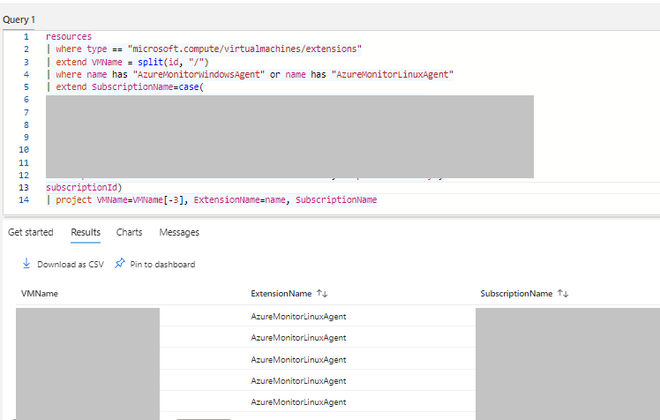View the Messages tab

pyautogui.click(x=179, y=232)
